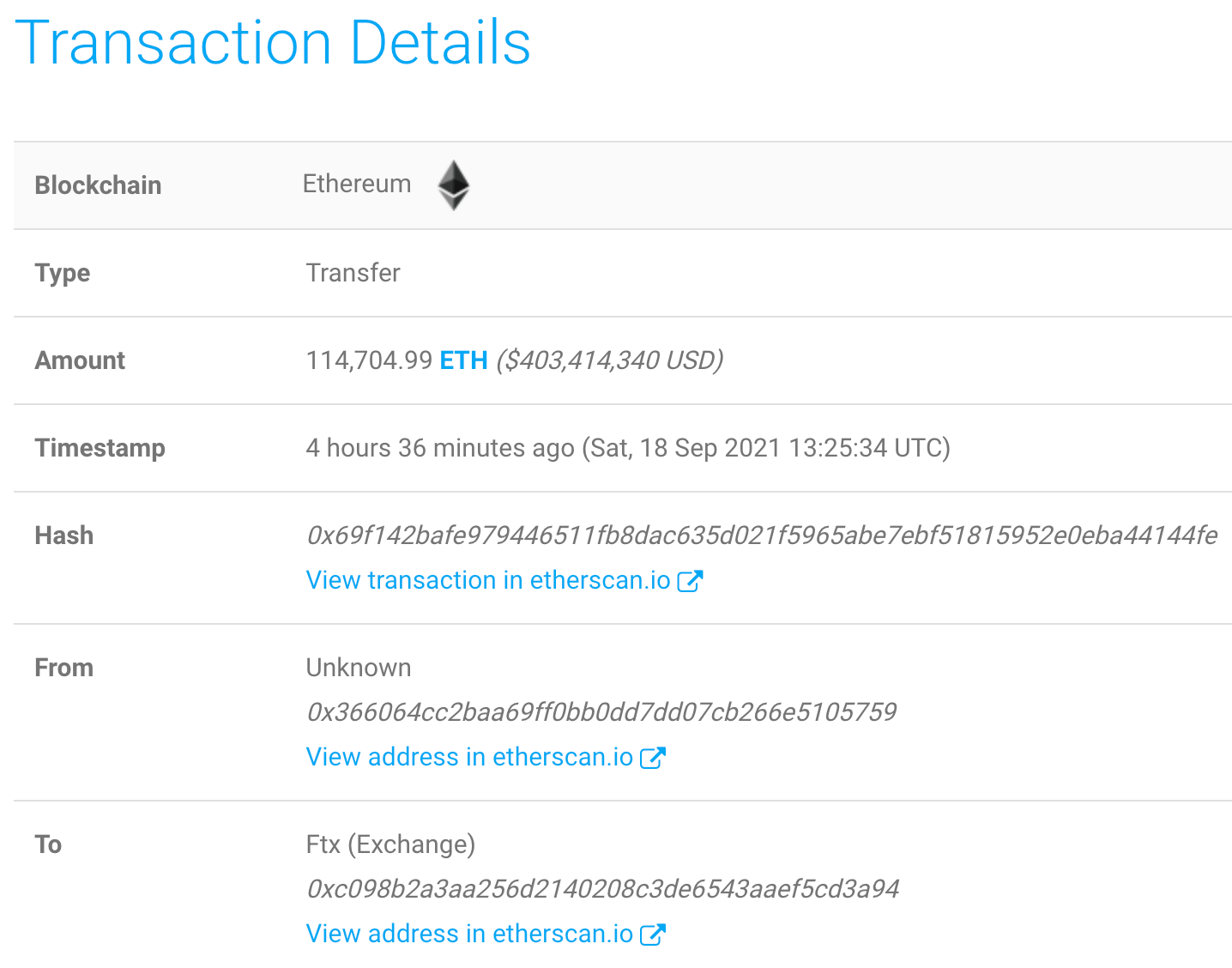Viewport: 1232px width, 968px height.
Task: Click the Blockchain row label
Action: [x=98, y=185]
